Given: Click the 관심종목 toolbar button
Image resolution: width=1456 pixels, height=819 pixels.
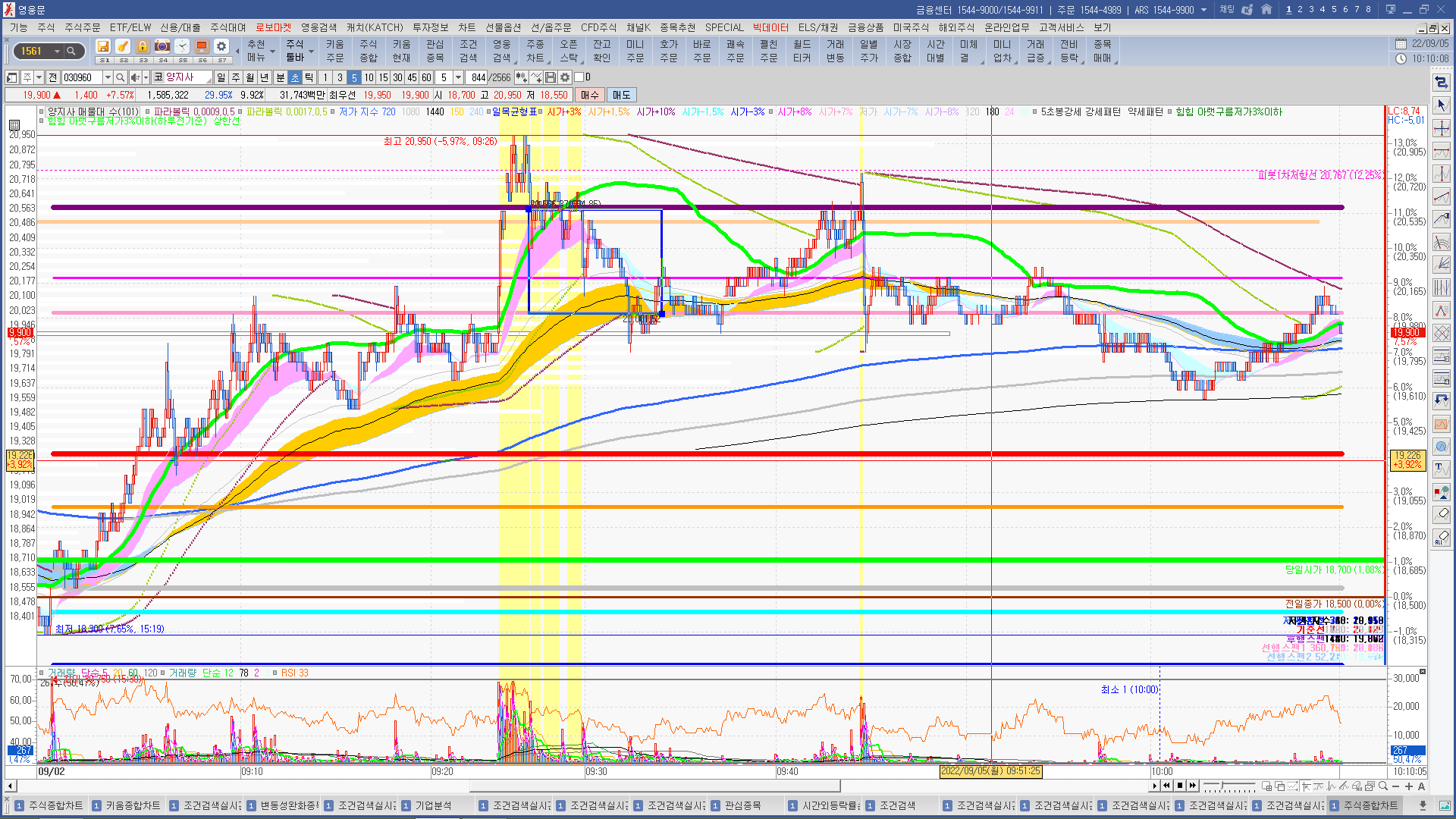Looking at the screenshot, I should pos(435,51).
